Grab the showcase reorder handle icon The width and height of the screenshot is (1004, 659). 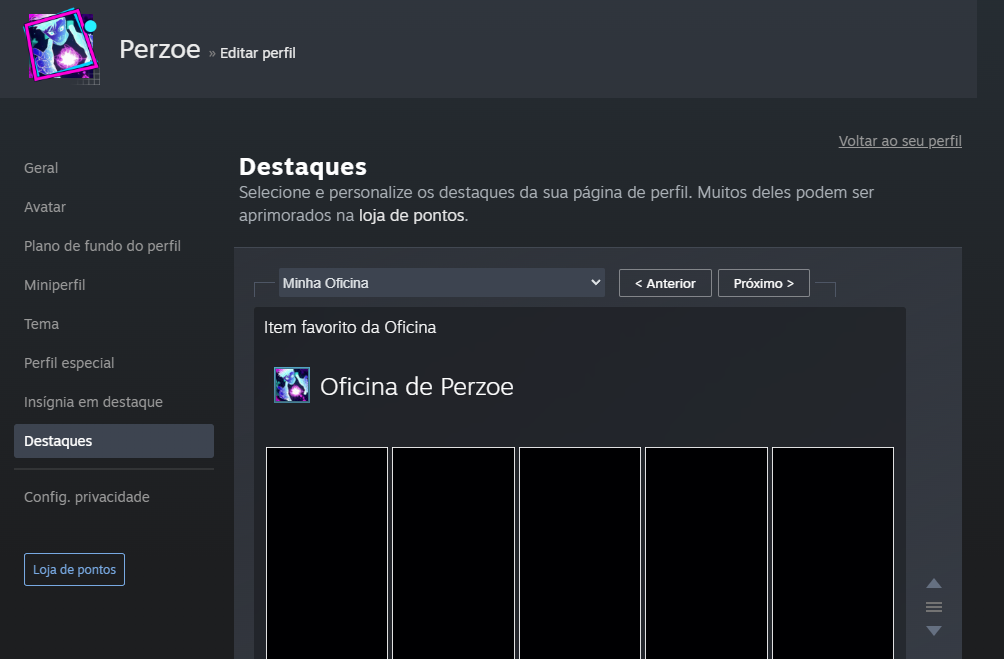click(x=934, y=607)
